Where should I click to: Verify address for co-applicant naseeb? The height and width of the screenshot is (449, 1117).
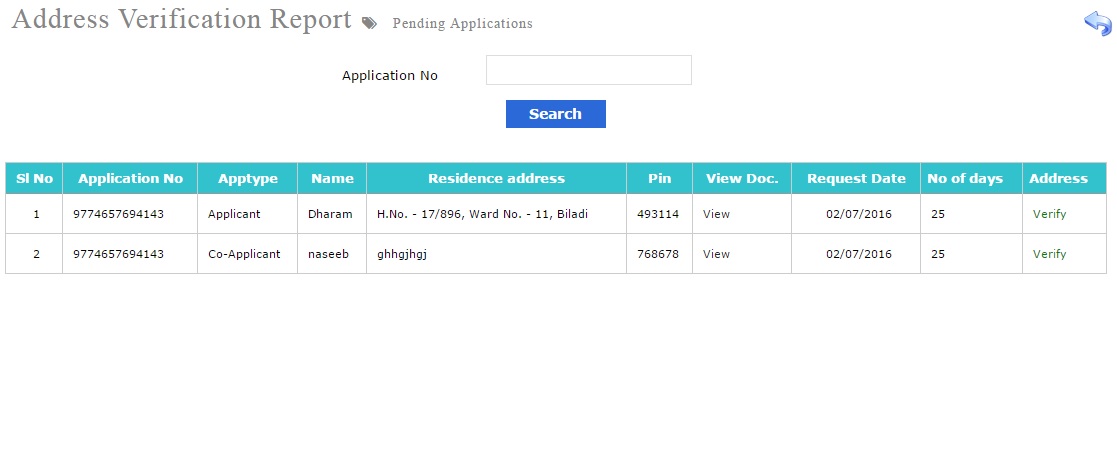pos(1049,254)
